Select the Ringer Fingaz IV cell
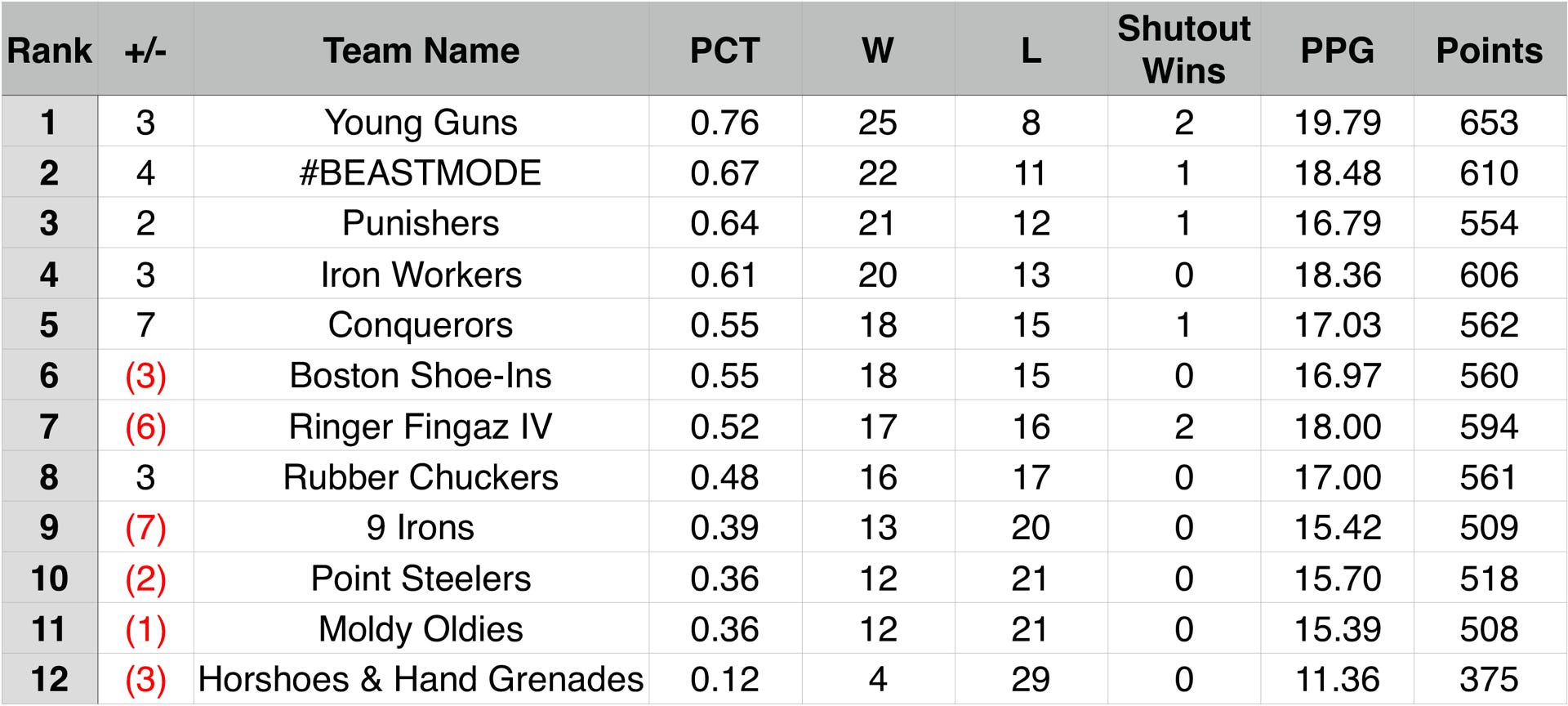Viewport: 1568px width, 706px height. 421,427
